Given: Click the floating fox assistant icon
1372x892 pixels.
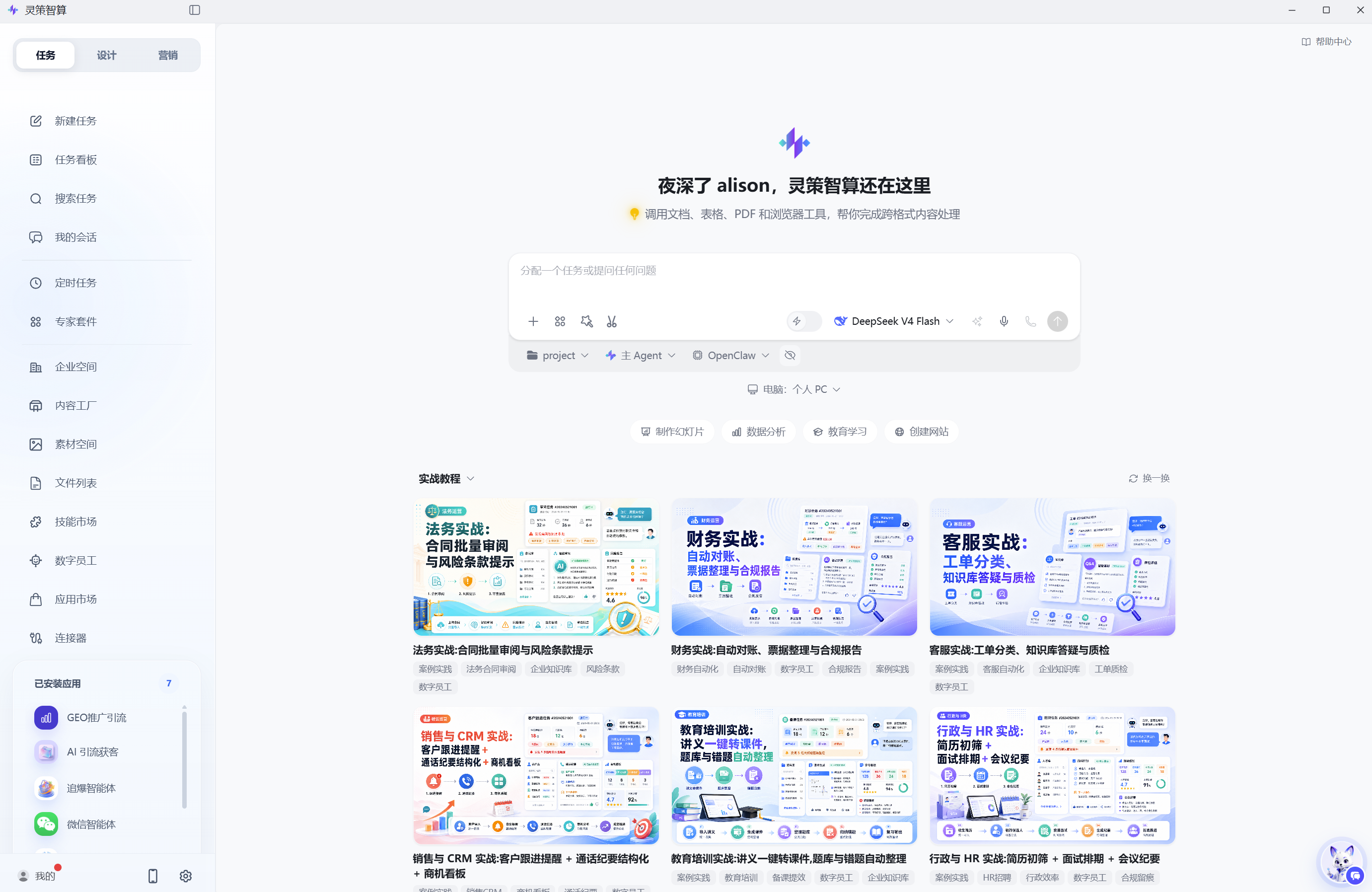Looking at the screenshot, I should 1341,862.
